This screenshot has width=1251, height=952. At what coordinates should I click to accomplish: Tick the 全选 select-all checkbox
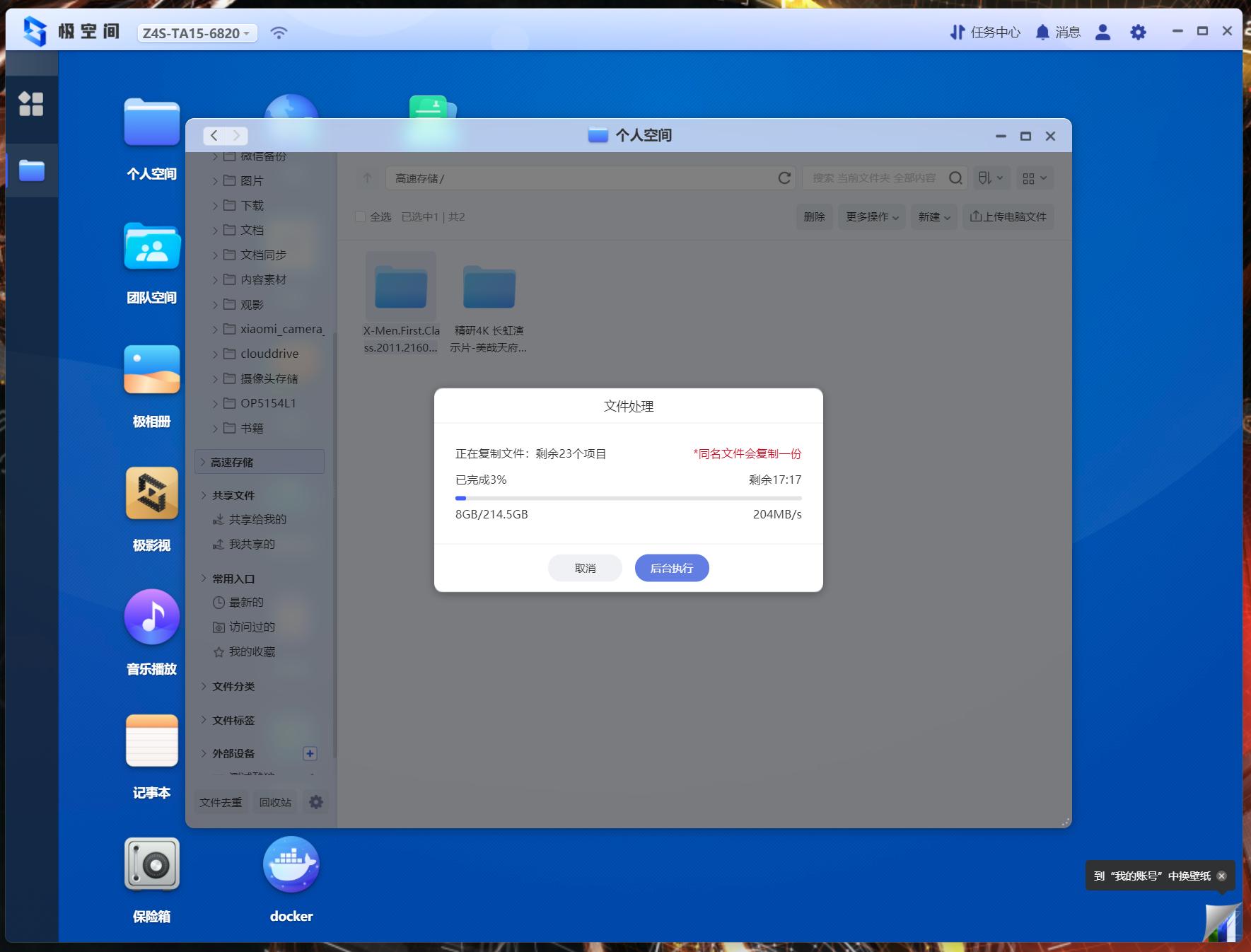[x=361, y=217]
